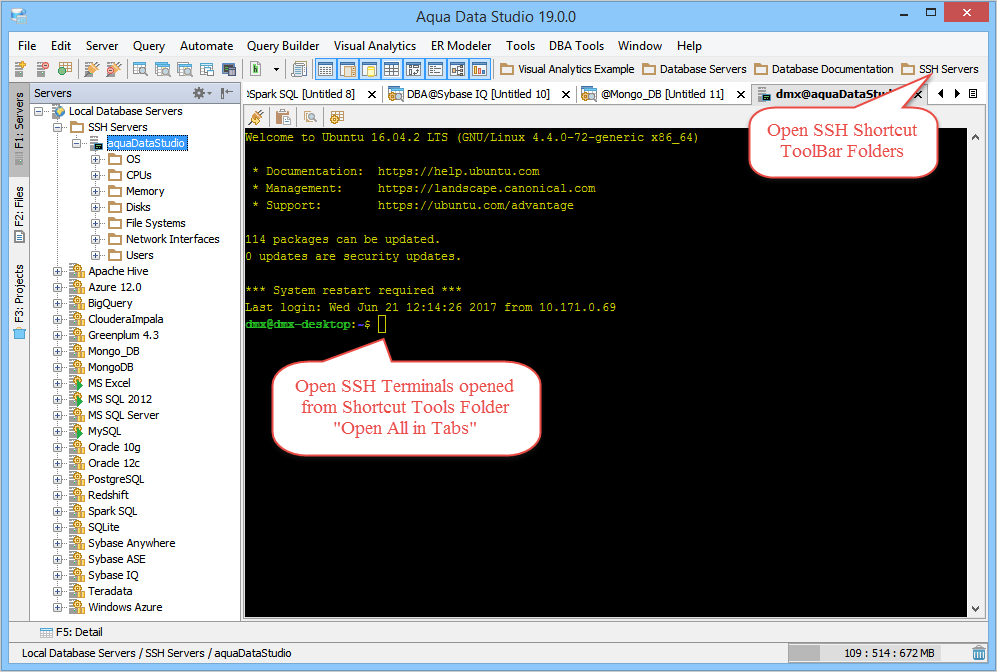Click the register new server icon
This screenshot has height=672, width=997.
tap(20, 69)
